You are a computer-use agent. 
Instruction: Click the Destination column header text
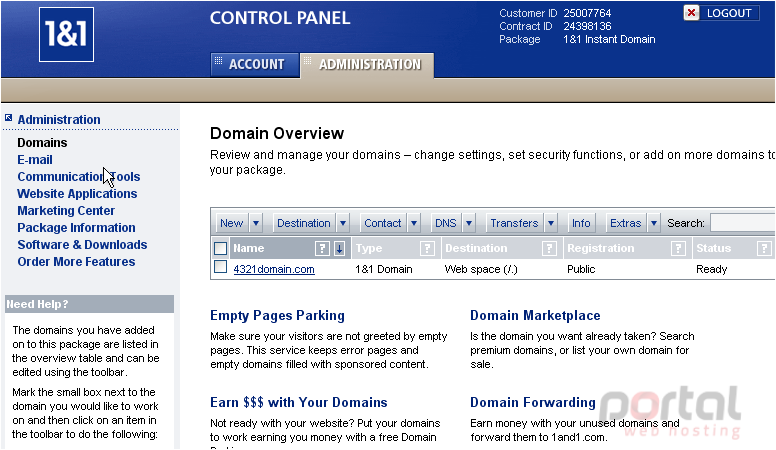[476, 249]
